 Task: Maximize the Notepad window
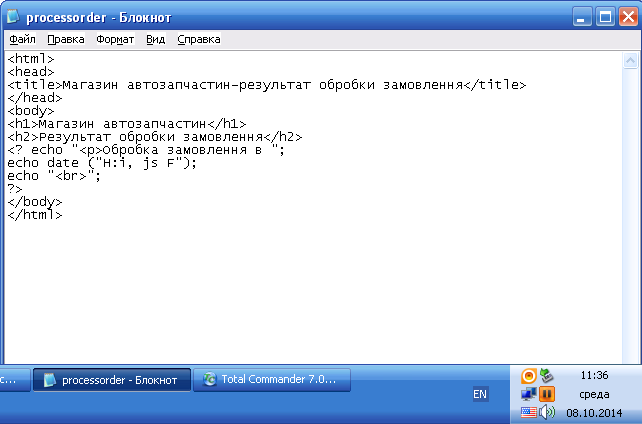(x=605, y=17)
